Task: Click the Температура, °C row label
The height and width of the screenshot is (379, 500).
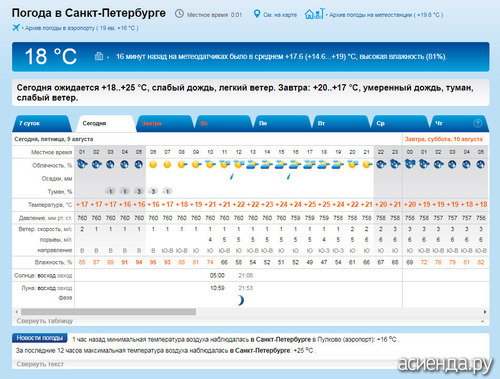Action: click(50, 205)
